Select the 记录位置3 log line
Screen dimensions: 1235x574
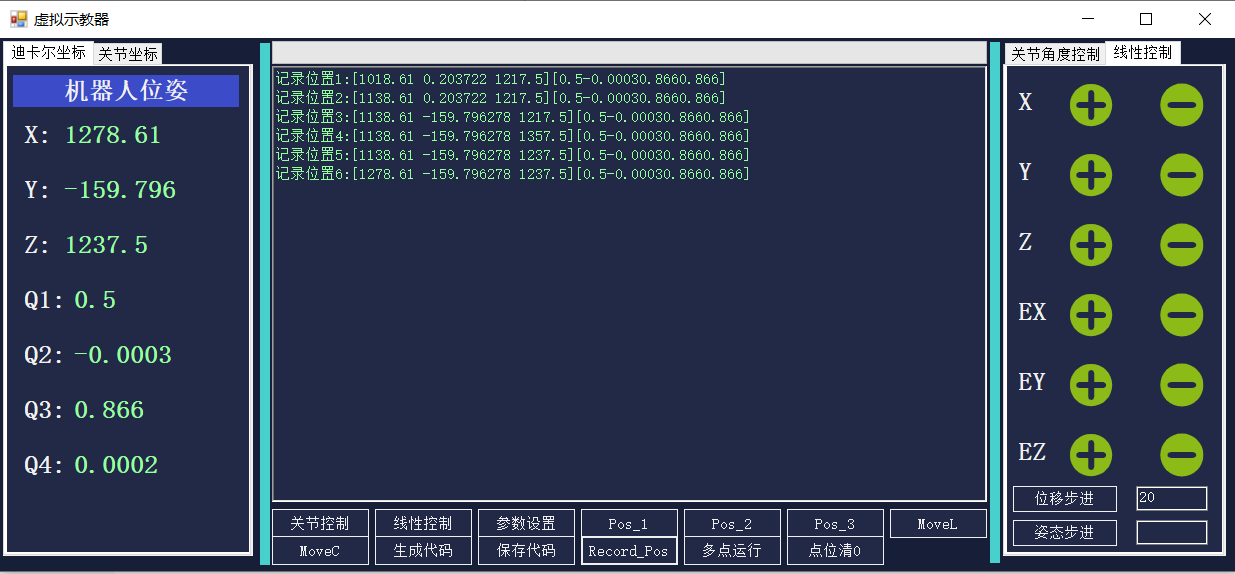(512, 117)
